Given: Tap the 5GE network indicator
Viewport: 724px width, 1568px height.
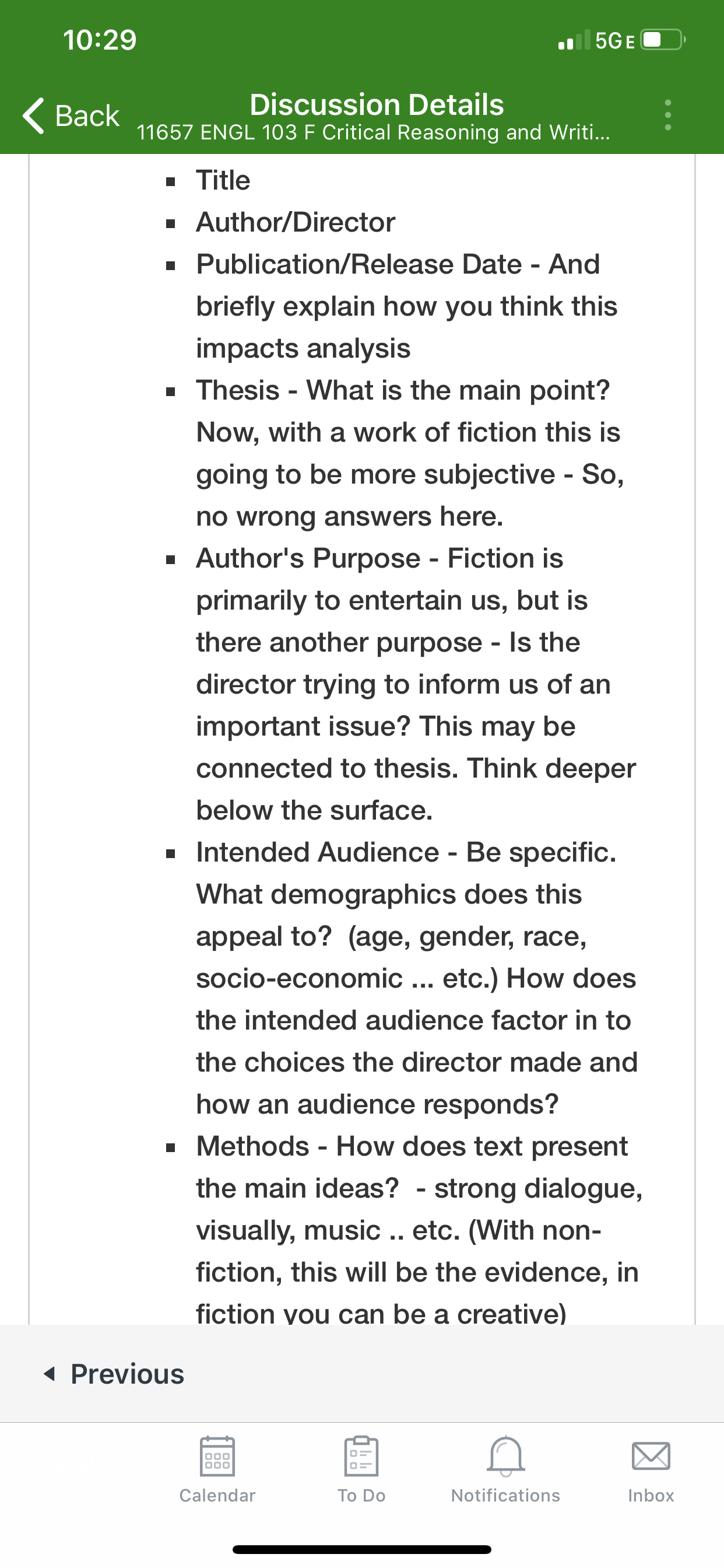Looking at the screenshot, I should 615,41.
